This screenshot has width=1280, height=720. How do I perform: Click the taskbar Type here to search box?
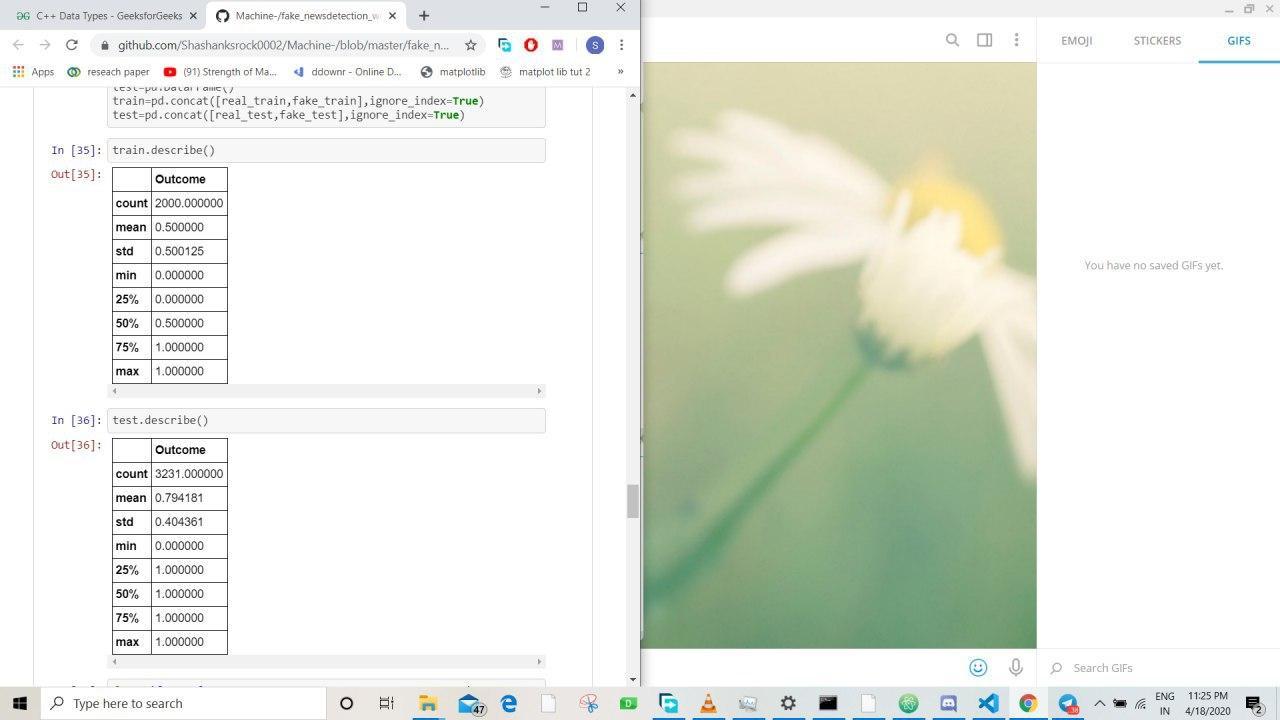coord(183,703)
